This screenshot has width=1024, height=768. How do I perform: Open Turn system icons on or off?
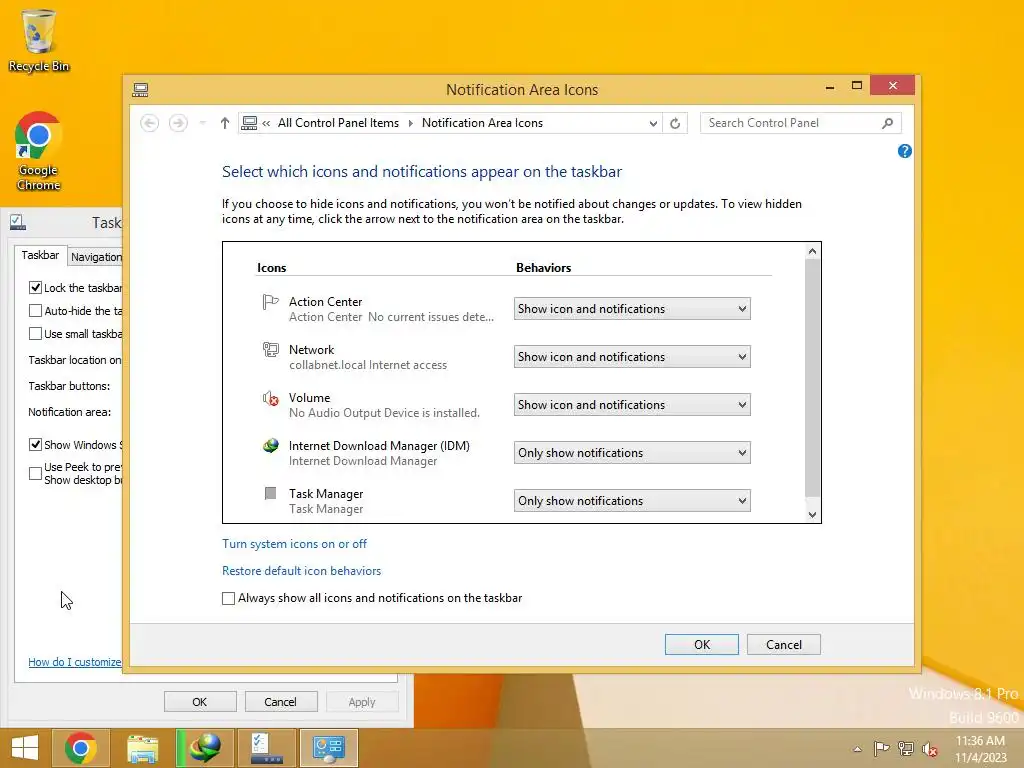pyautogui.click(x=295, y=544)
